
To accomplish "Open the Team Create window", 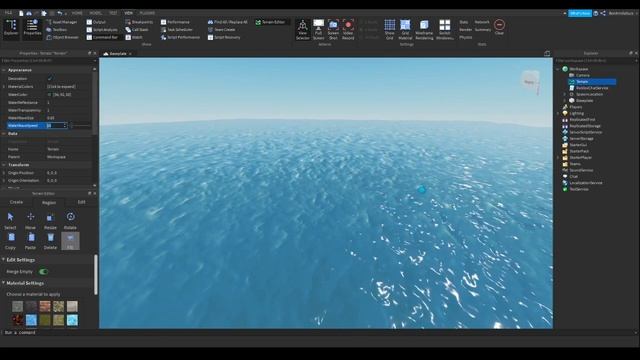I will click(x=222, y=30).
